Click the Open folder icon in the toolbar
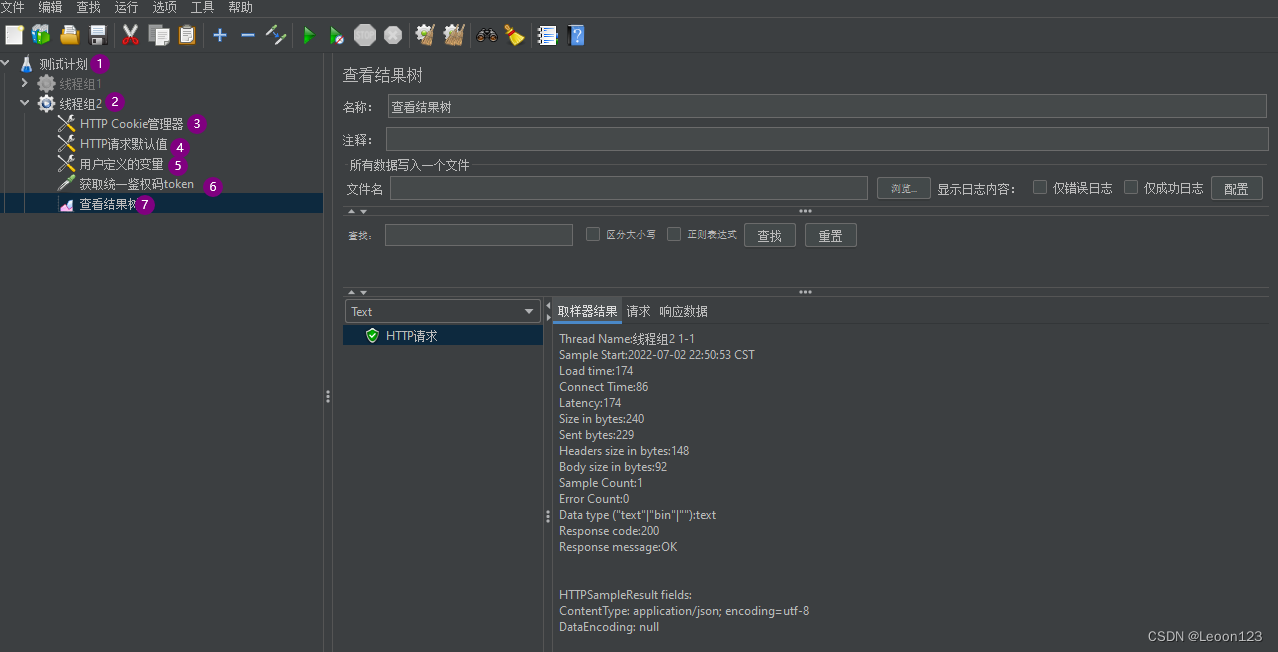 [x=70, y=35]
